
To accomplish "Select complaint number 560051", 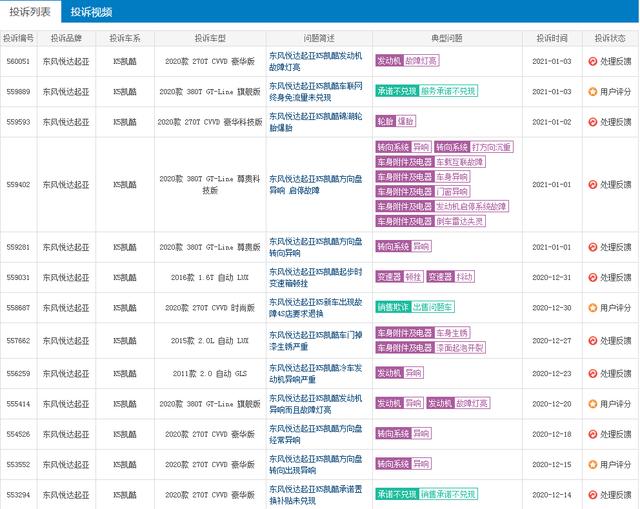I will 18,61.
